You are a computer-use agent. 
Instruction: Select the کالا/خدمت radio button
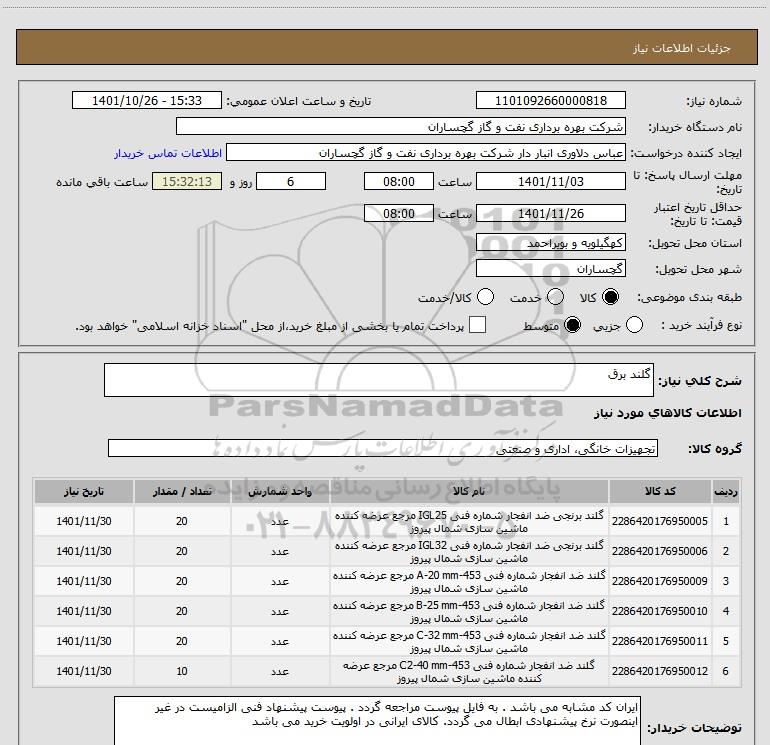tap(485, 297)
